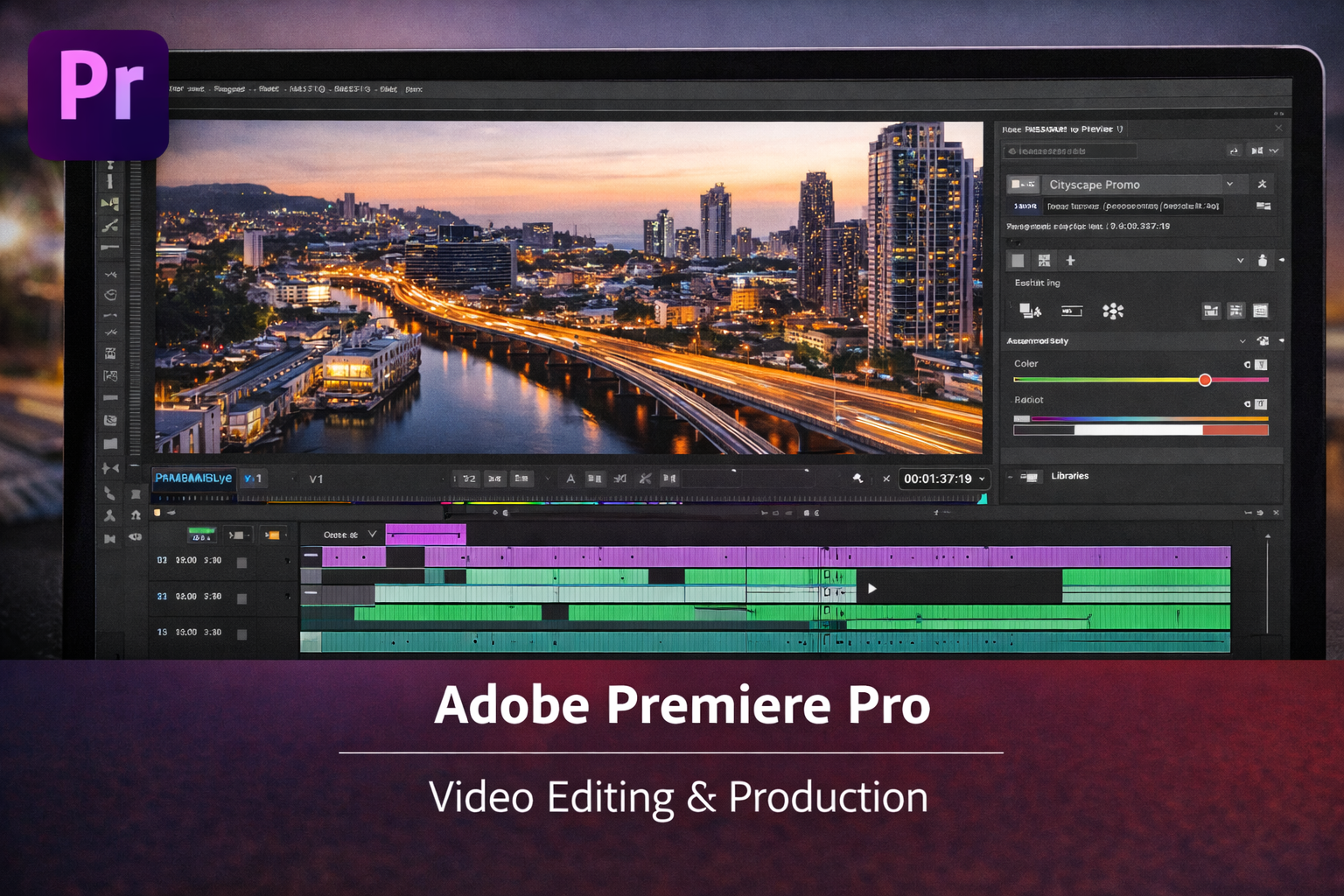
Task: Click the AASSTO menu bar item
Action: point(307,89)
